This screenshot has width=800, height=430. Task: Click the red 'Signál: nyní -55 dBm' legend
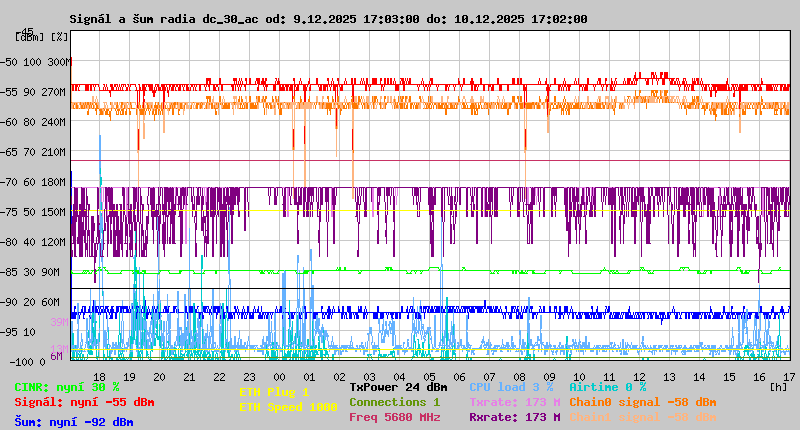coord(84,402)
